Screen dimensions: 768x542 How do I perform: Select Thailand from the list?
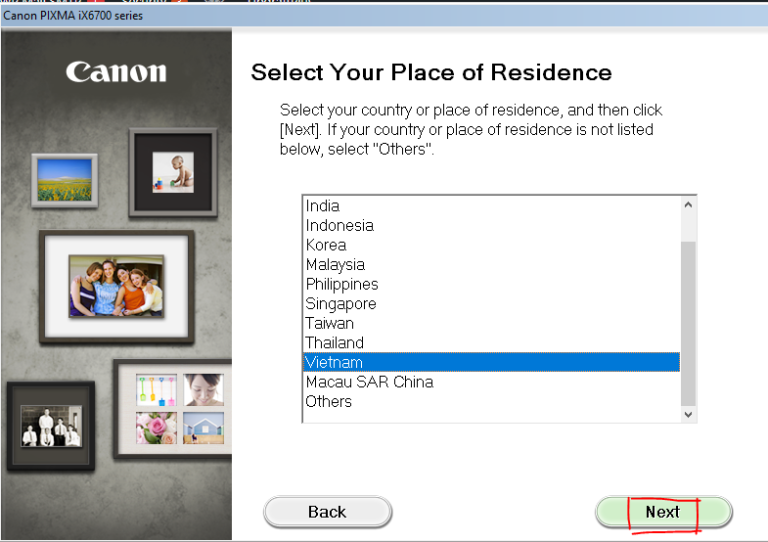[335, 343]
